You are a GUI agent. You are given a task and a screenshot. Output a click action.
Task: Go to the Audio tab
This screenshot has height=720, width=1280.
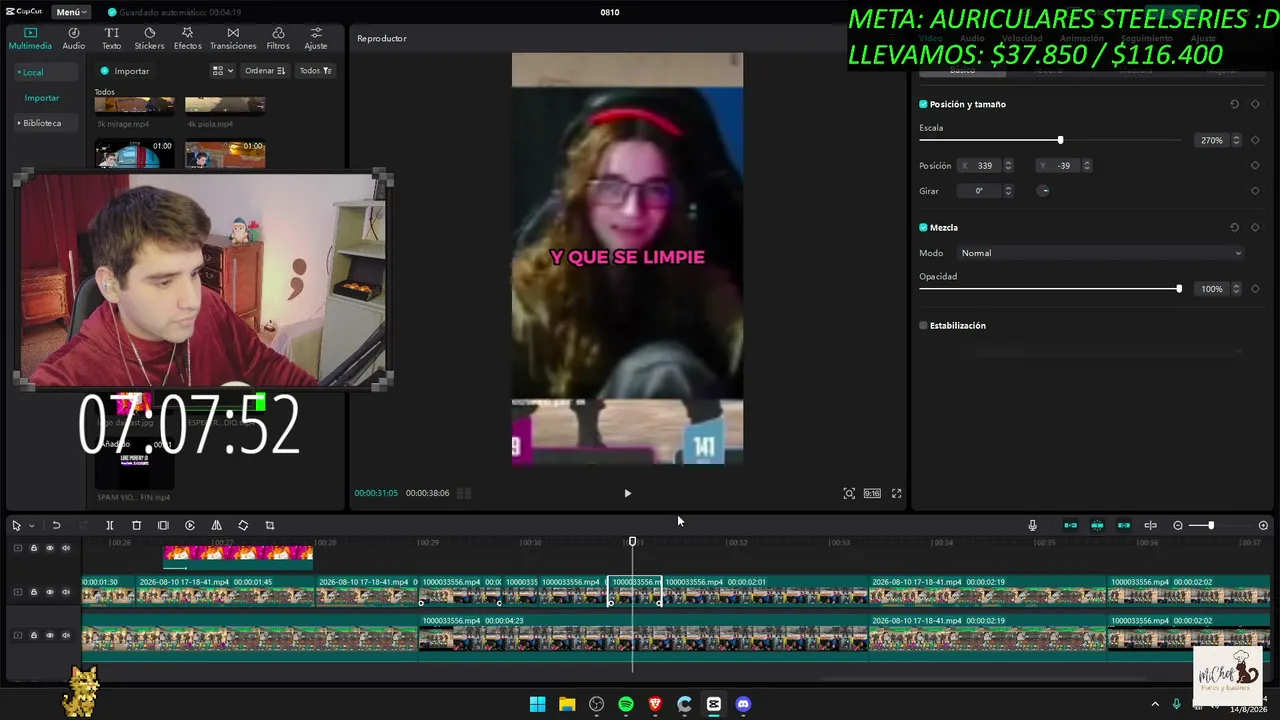pyautogui.click(x=74, y=39)
